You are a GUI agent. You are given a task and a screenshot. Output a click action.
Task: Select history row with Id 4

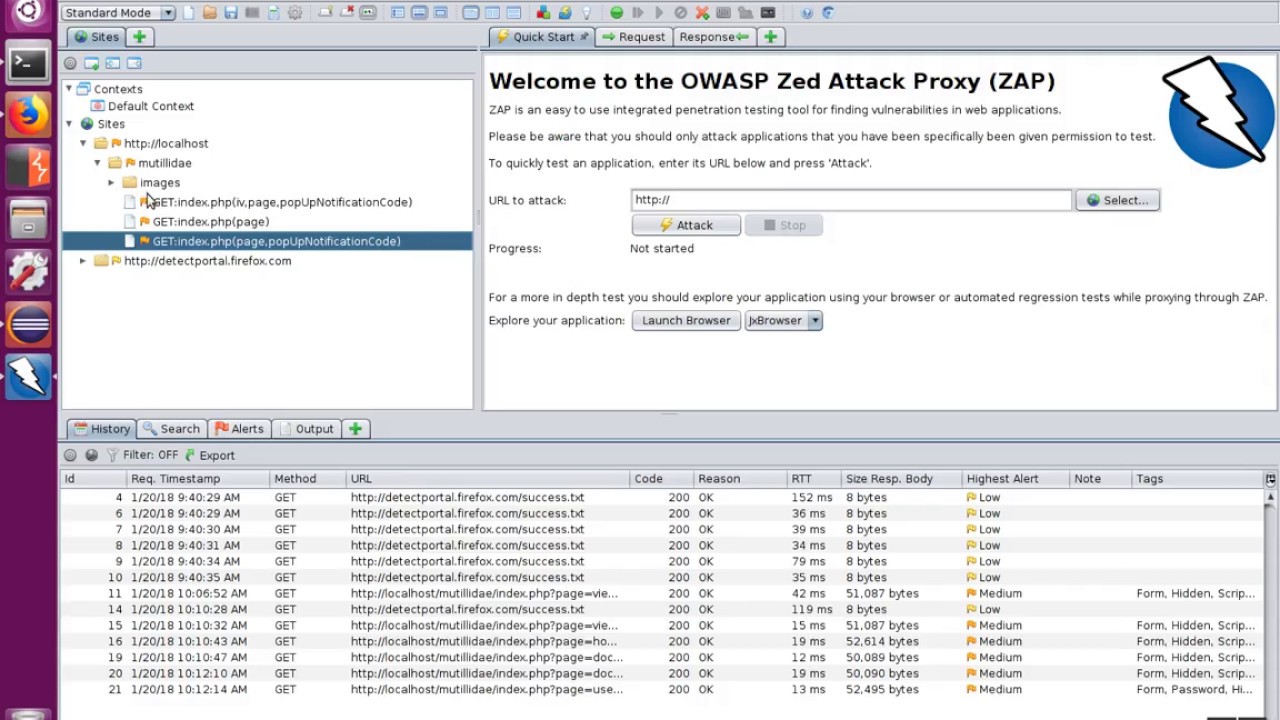click(663, 497)
